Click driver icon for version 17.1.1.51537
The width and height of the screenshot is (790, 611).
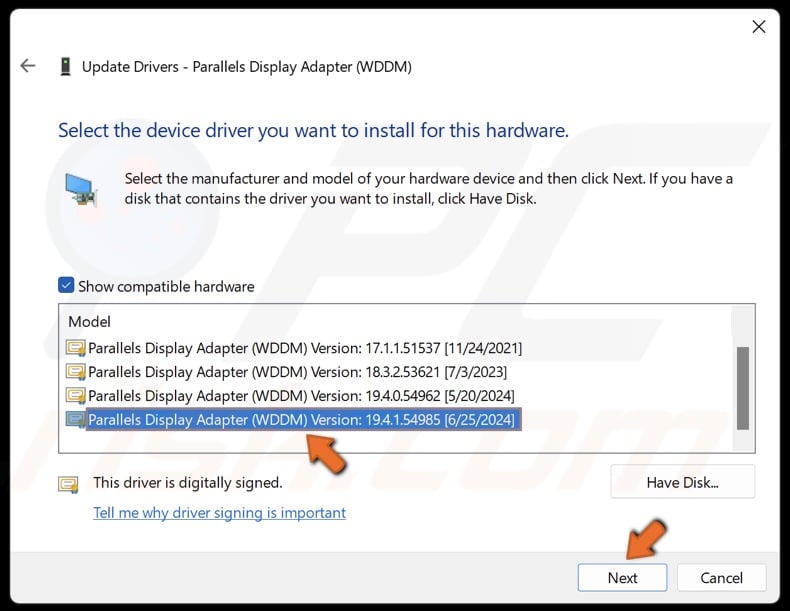(x=76, y=348)
